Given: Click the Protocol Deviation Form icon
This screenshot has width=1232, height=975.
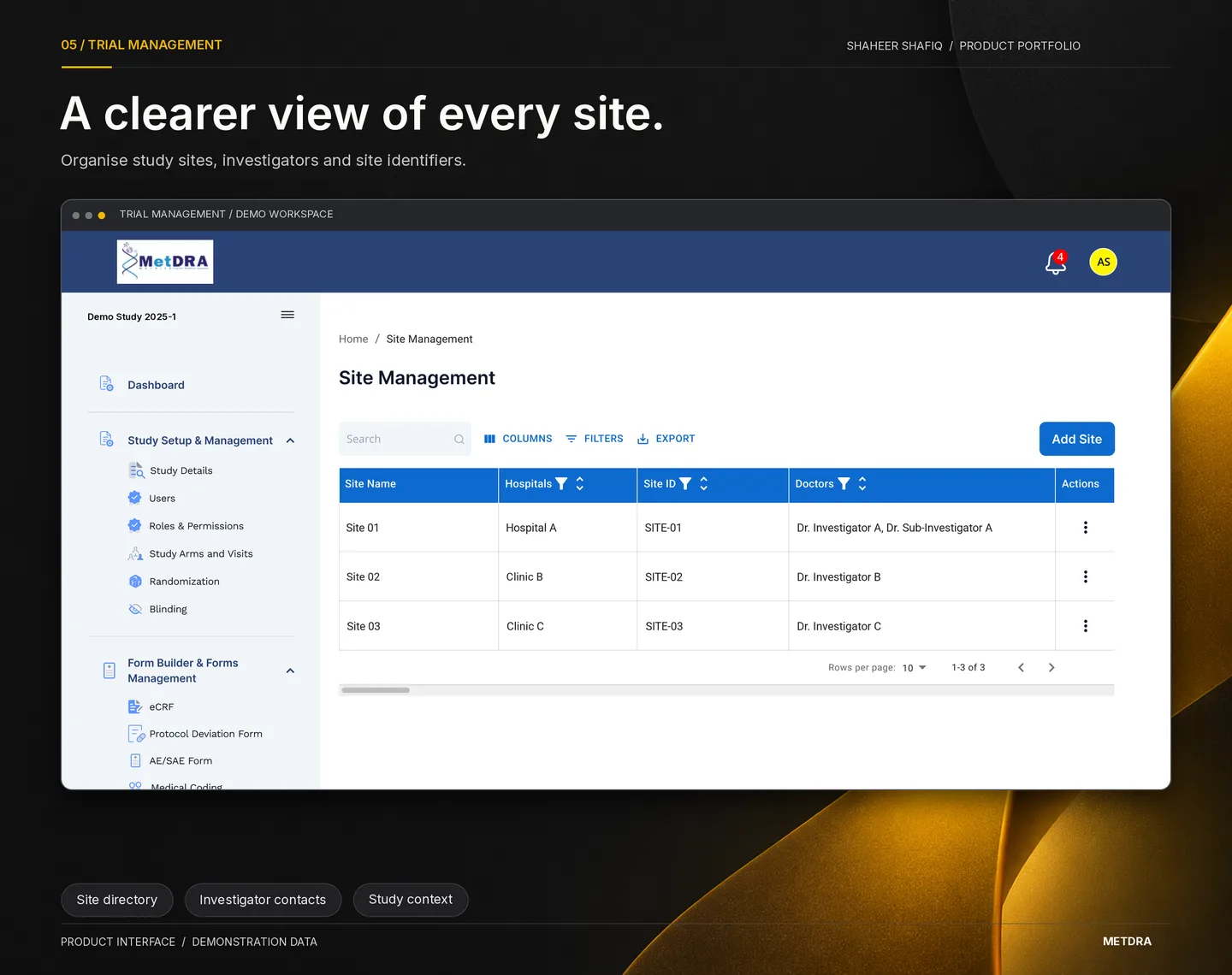Looking at the screenshot, I should click(x=136, y=734).
